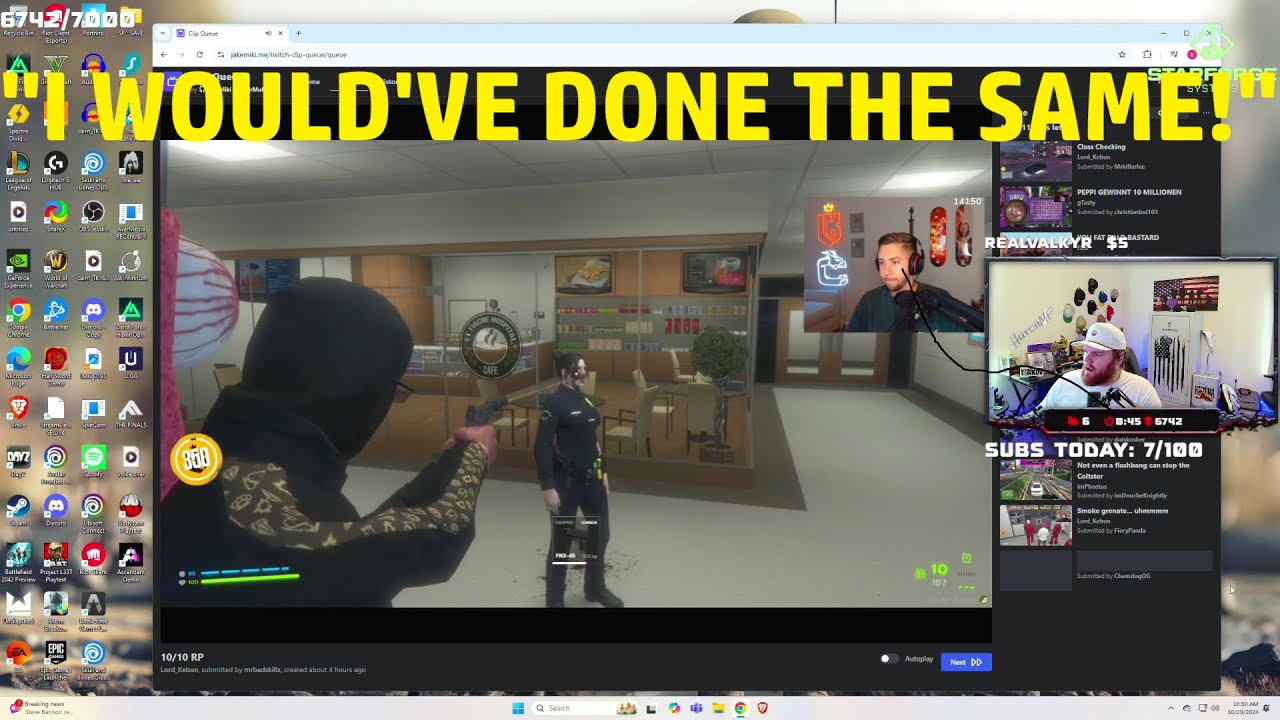Viewport: 1280px width, 720px height.
Task: Launch World of Warcraft desktop icon
Action: [56, 266]
